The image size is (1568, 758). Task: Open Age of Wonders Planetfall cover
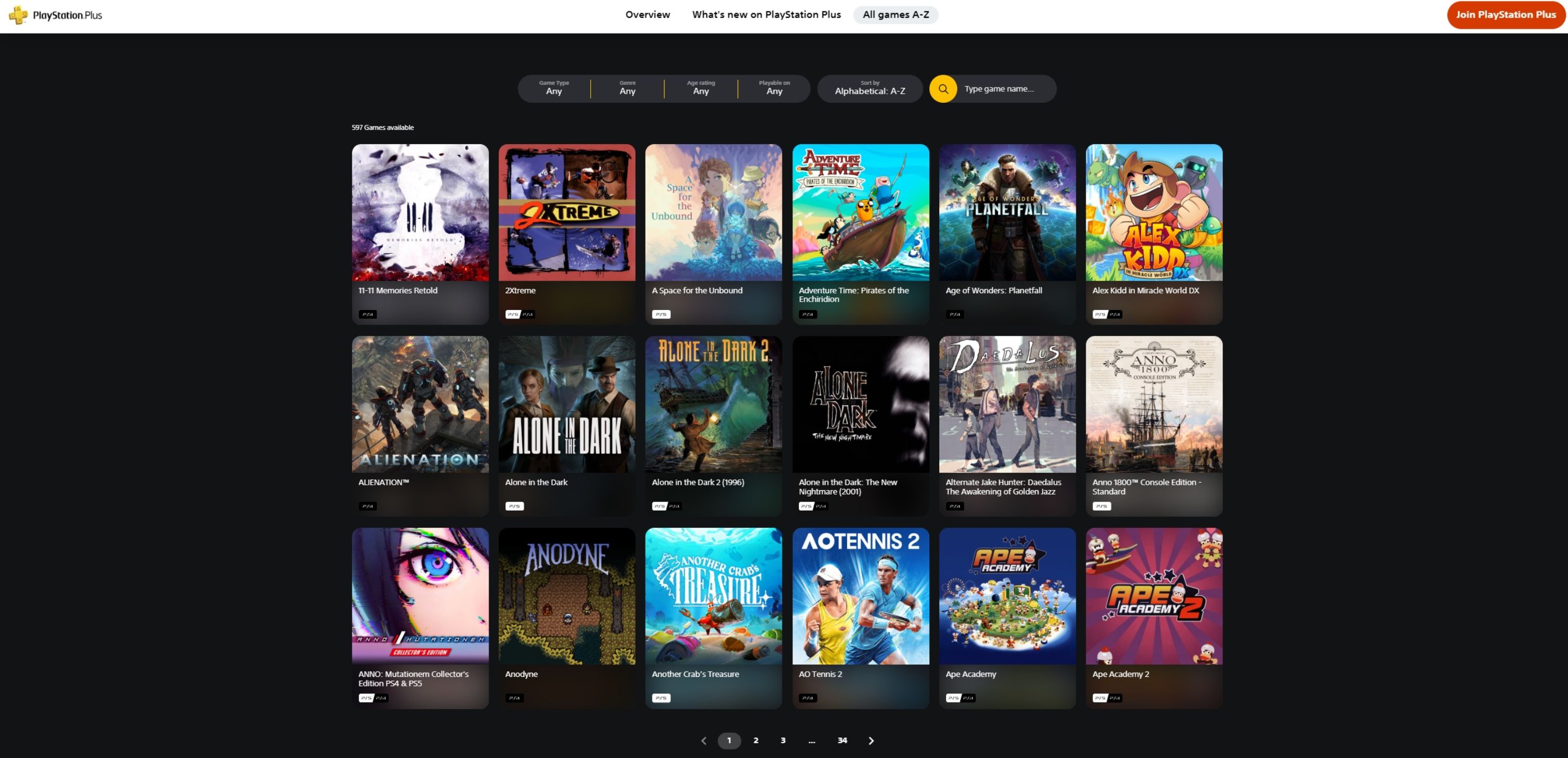(1007, 212)
